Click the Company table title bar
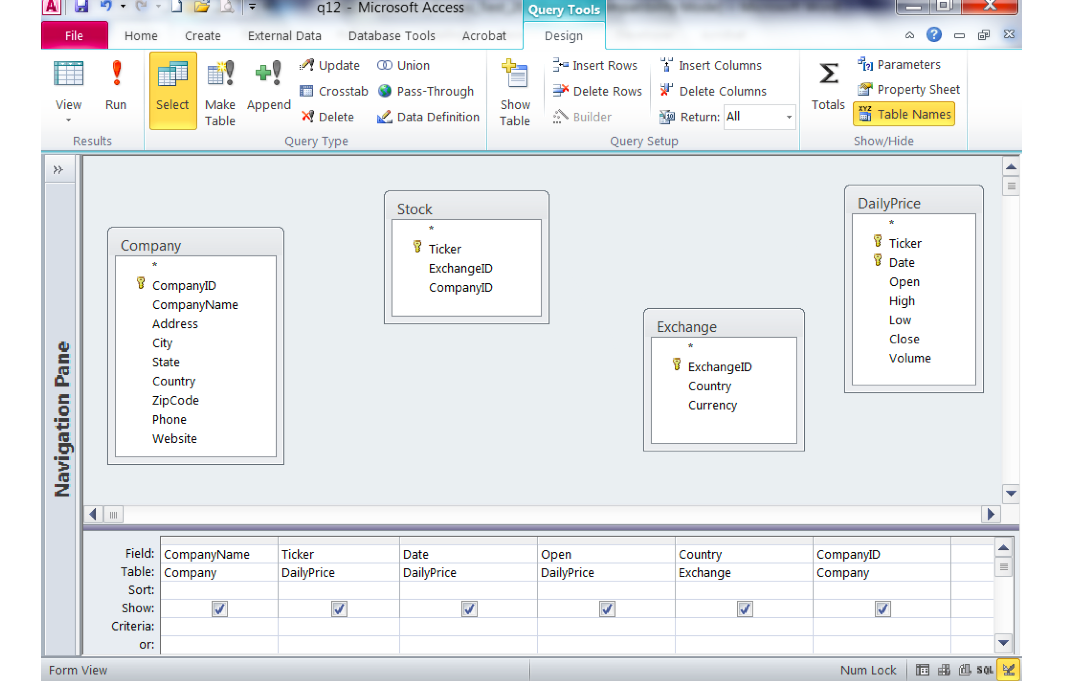Image resolution: width=1074 pixels, height=681 pixels. pos(195,245)
